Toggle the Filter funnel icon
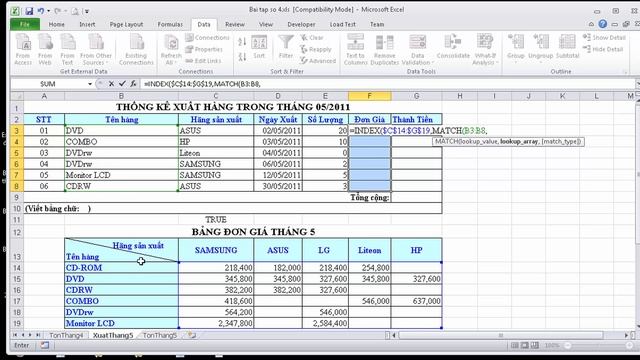 [x=286, y=48]
